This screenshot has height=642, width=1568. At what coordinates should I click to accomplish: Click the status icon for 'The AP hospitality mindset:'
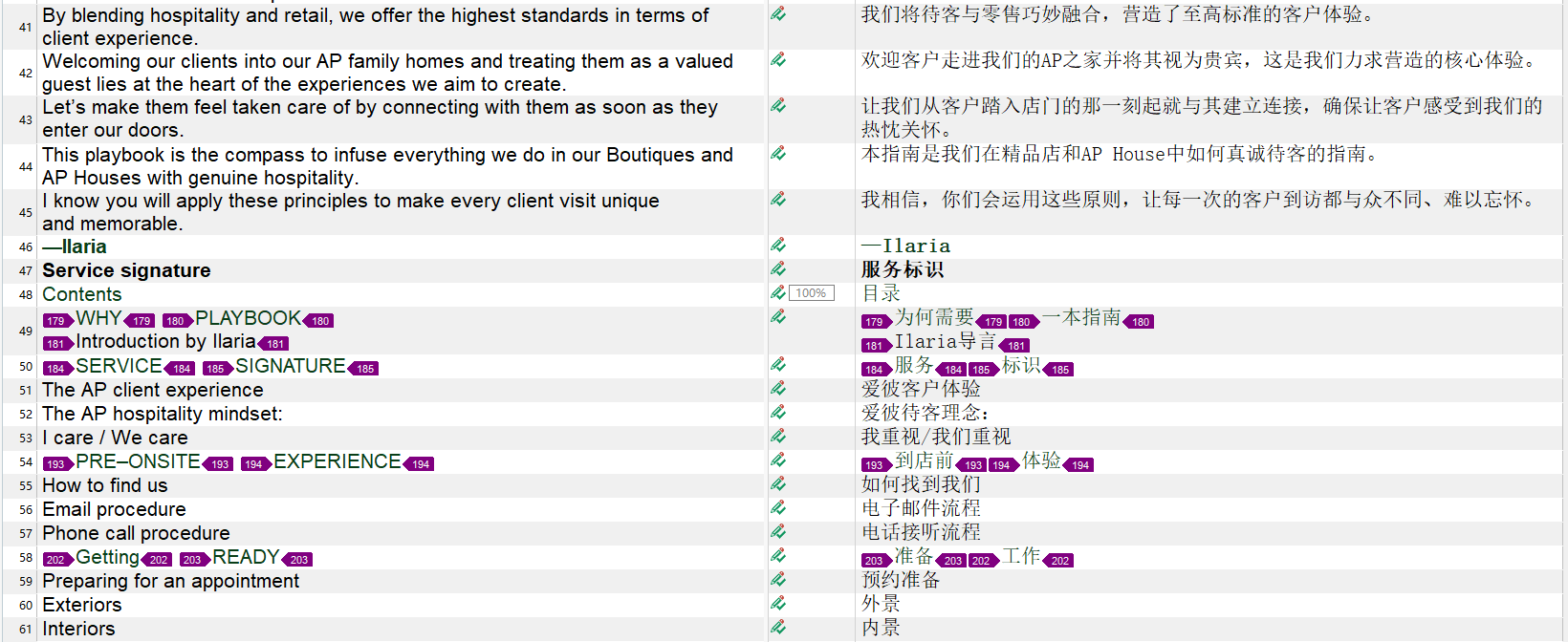click(778, 412)
